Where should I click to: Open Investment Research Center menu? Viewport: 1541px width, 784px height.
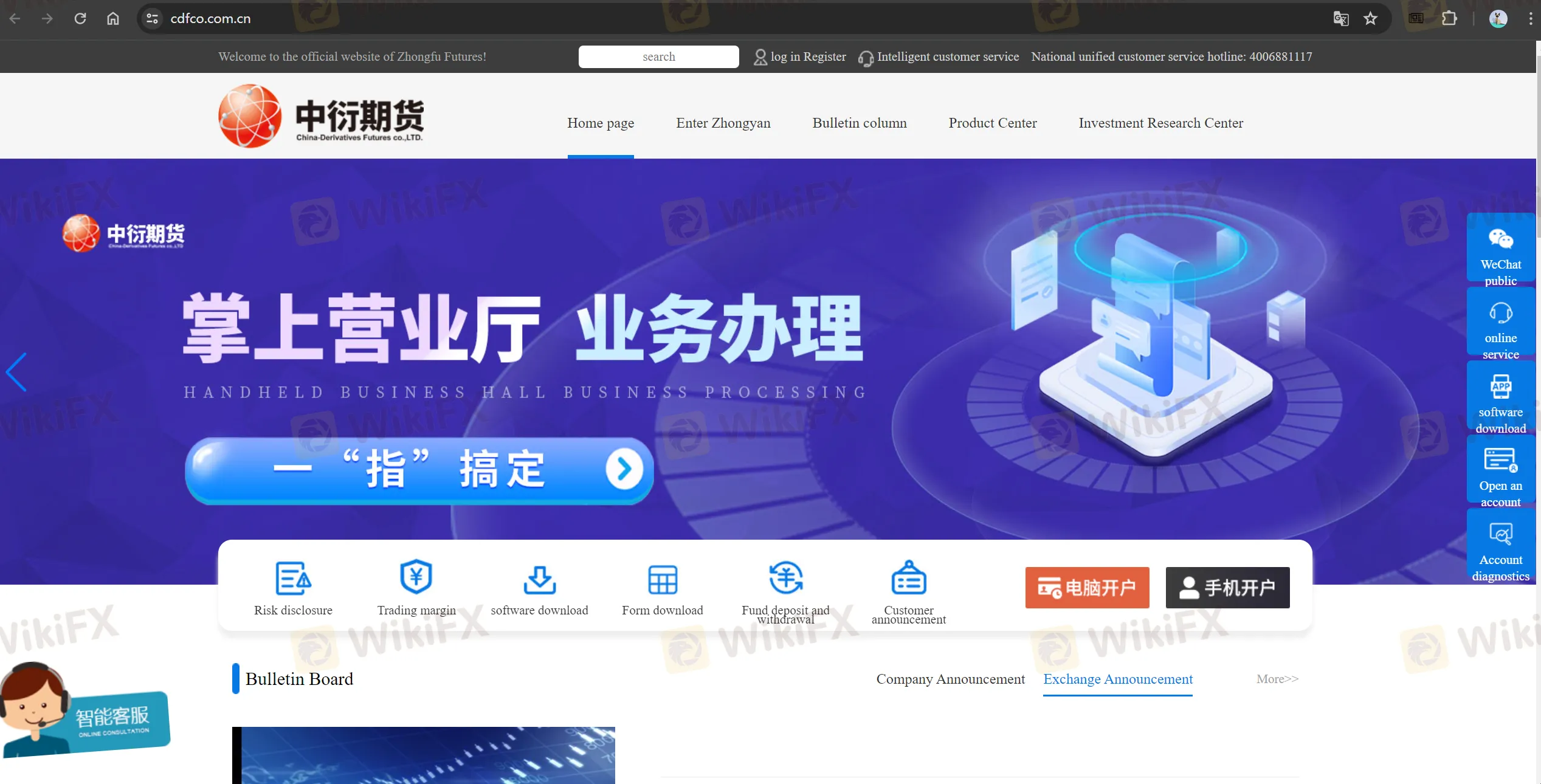pos(1160,123)
